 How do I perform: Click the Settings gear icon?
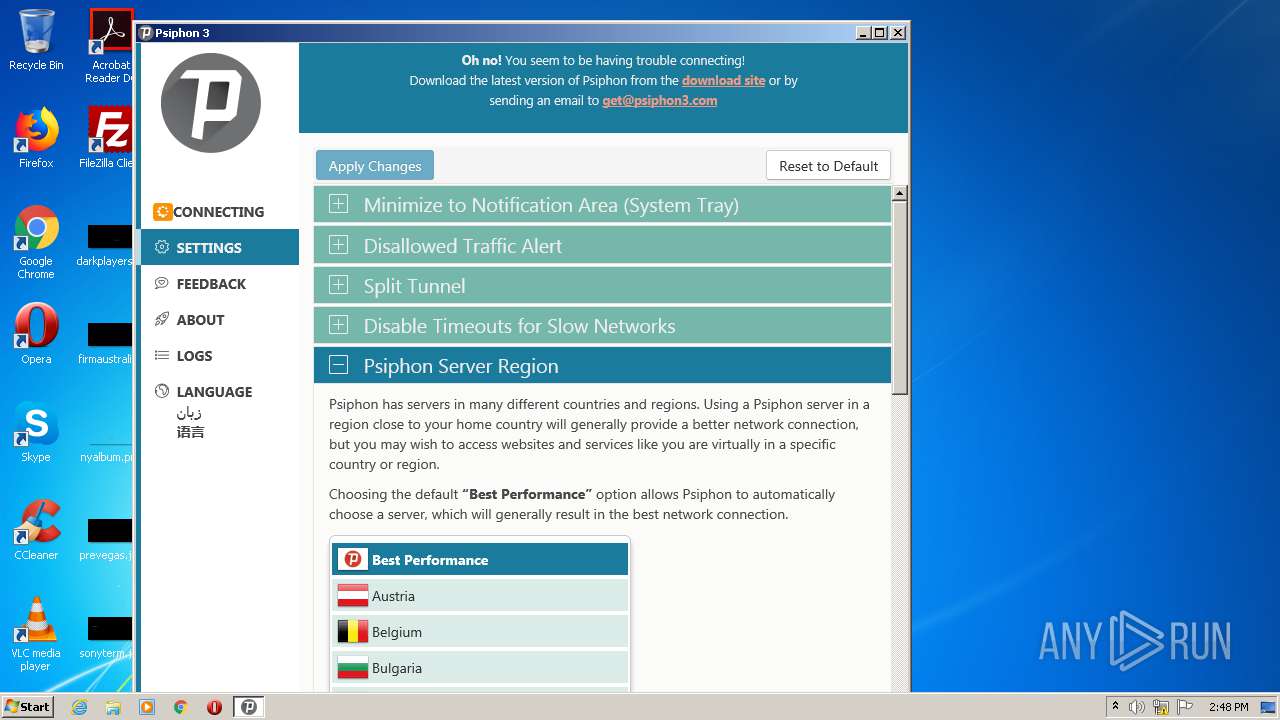point(161,248)
